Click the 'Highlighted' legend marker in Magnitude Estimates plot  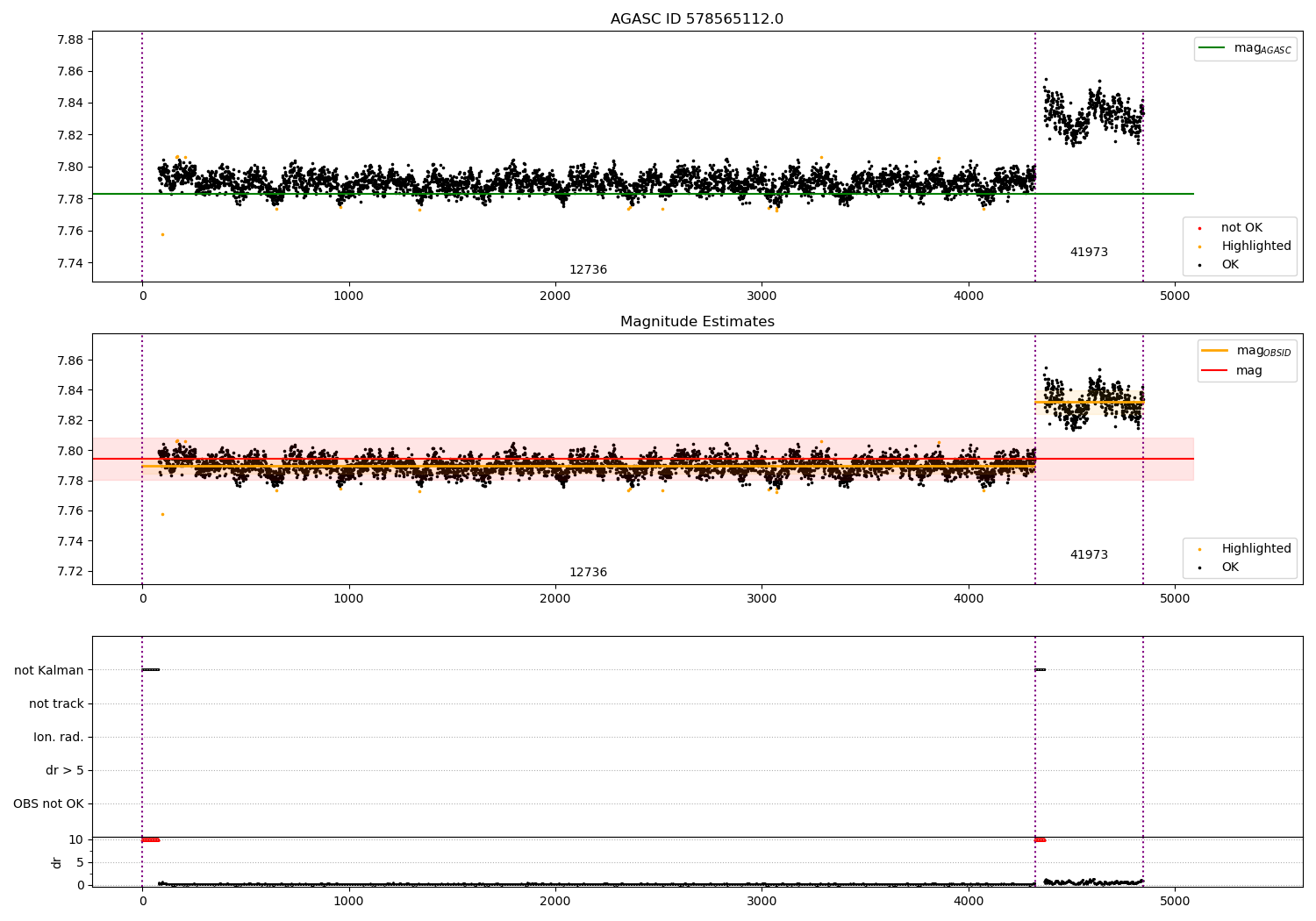coord(1199,549)
